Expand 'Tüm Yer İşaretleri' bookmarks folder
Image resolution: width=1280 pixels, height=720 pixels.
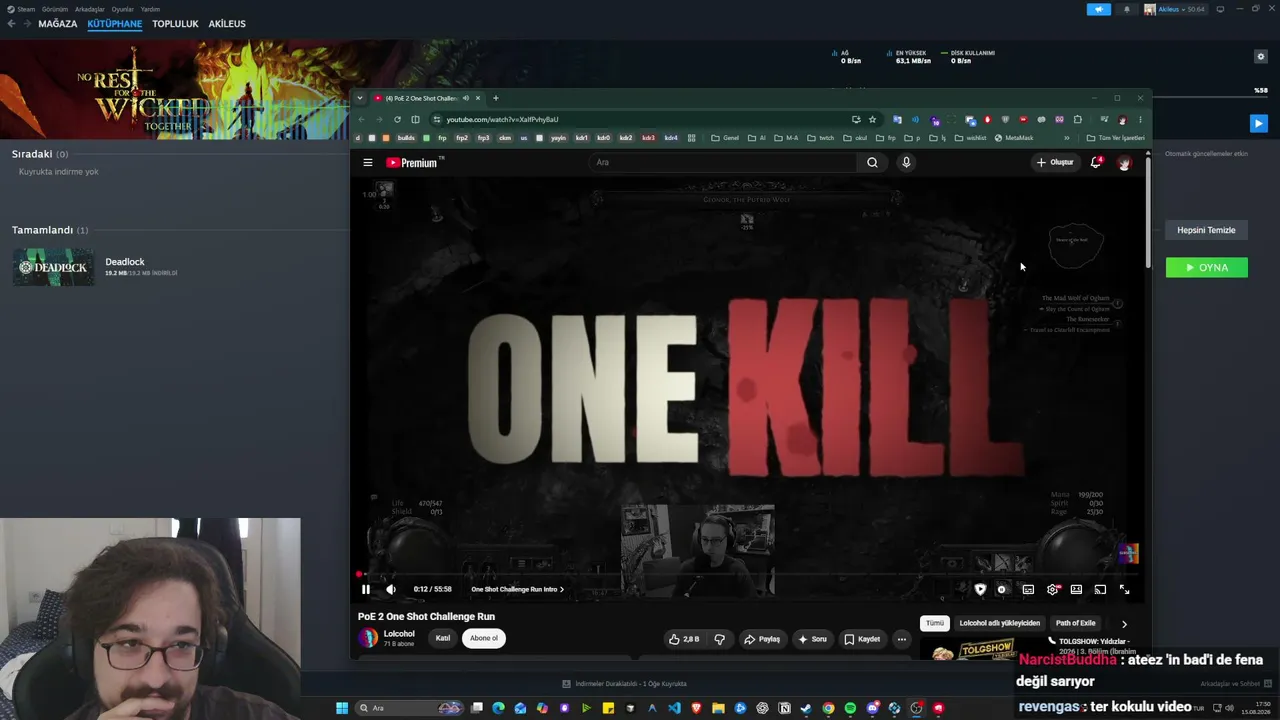[x=1116, y=138]
